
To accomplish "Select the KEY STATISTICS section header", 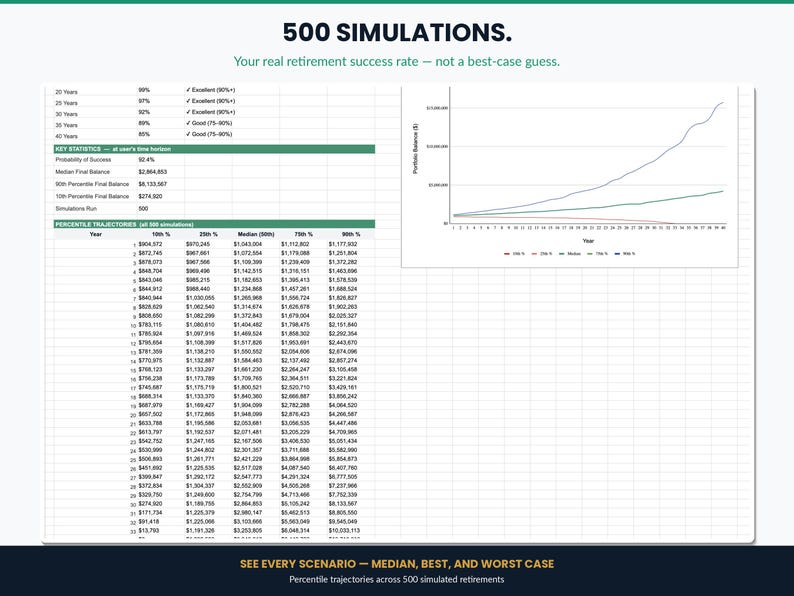I will point(214,149).
